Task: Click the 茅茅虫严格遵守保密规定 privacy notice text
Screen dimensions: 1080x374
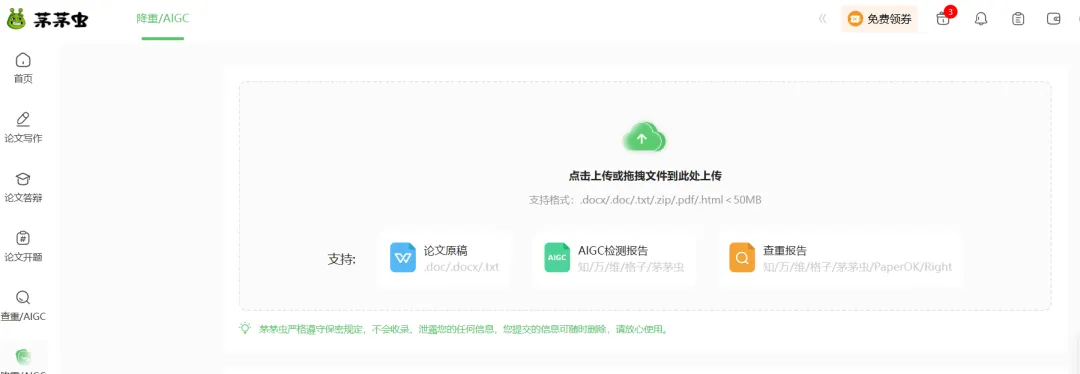Action: [x=463, y=329]
